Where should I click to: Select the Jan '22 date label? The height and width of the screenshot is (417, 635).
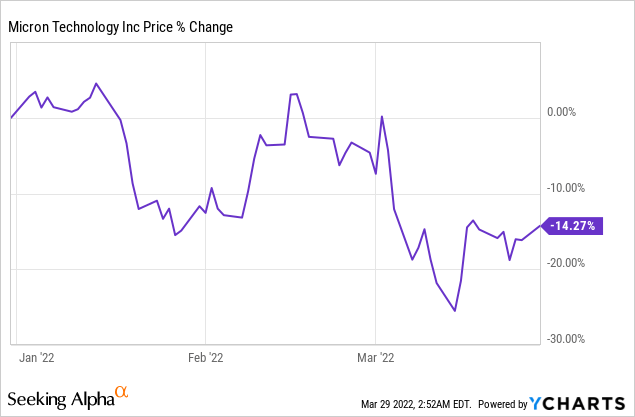coord(36,355)
